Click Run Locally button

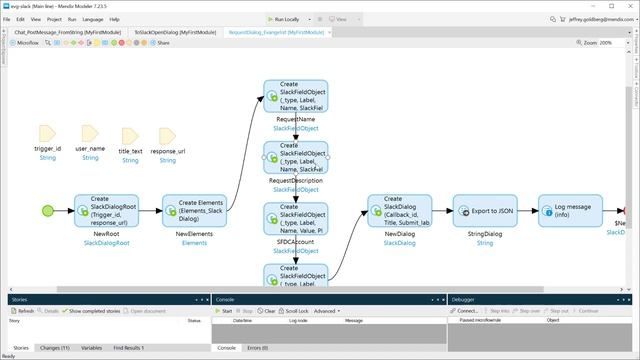[x=284, y=19]
